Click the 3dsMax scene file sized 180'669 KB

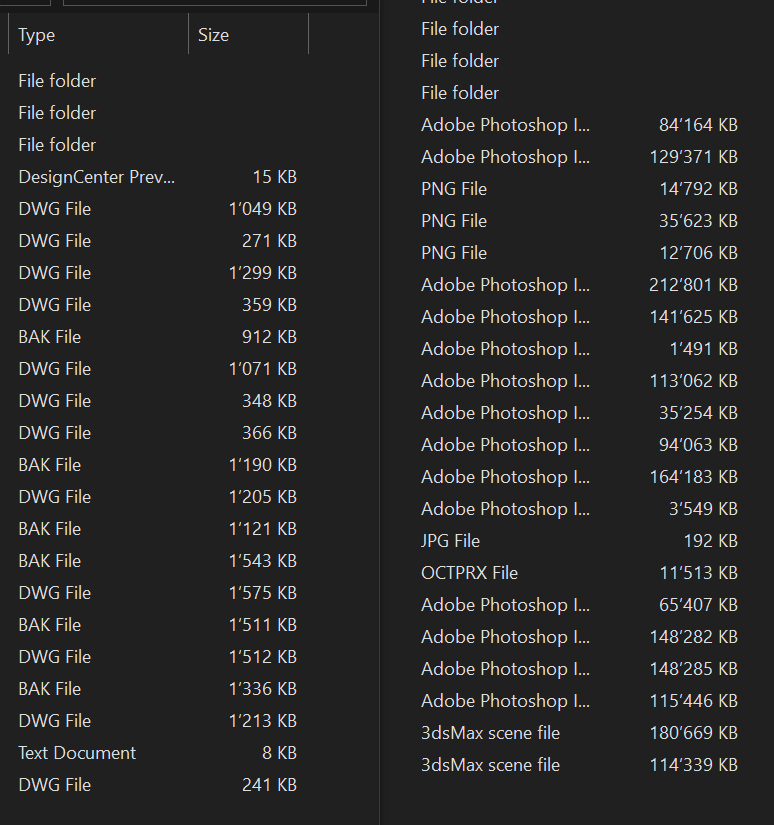[x=491, y=733]
